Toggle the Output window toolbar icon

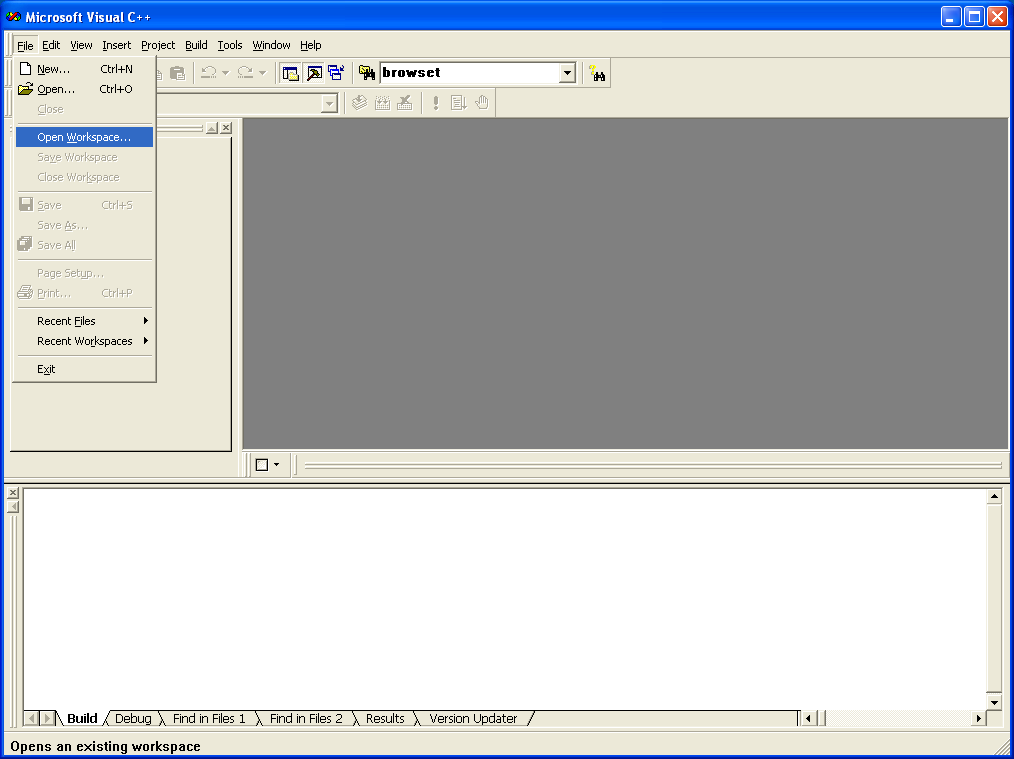tap(314, 73)
